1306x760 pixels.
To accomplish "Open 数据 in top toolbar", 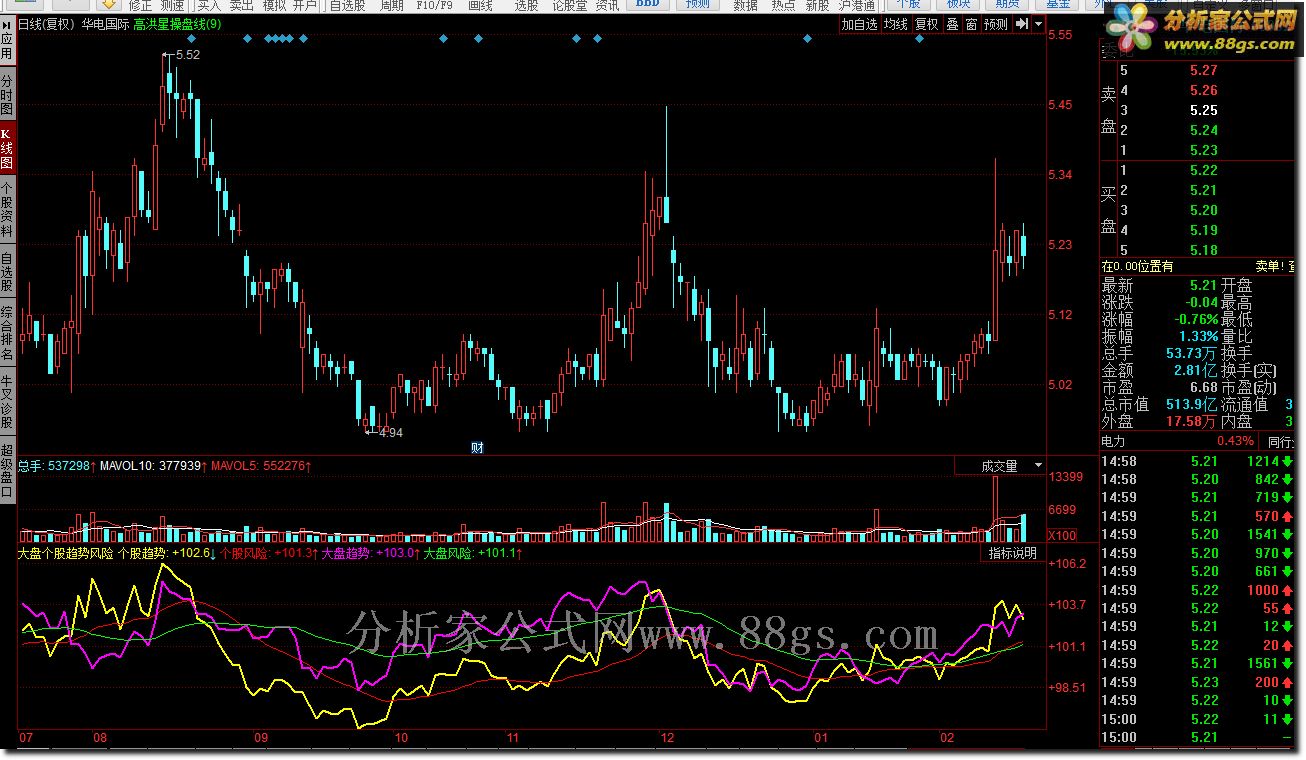I will click(746, 5).
